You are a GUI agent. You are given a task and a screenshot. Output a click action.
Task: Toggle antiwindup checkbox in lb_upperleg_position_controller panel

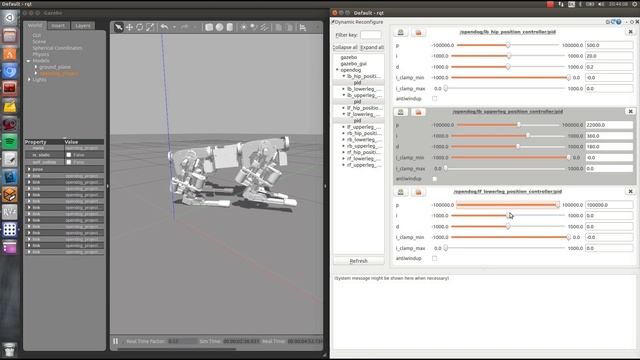point(434,178)
